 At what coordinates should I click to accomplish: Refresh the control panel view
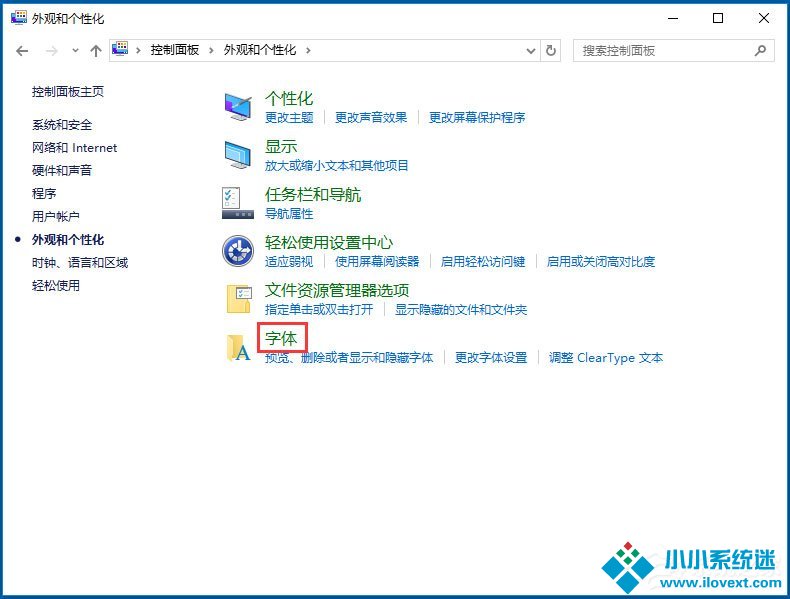551,50
